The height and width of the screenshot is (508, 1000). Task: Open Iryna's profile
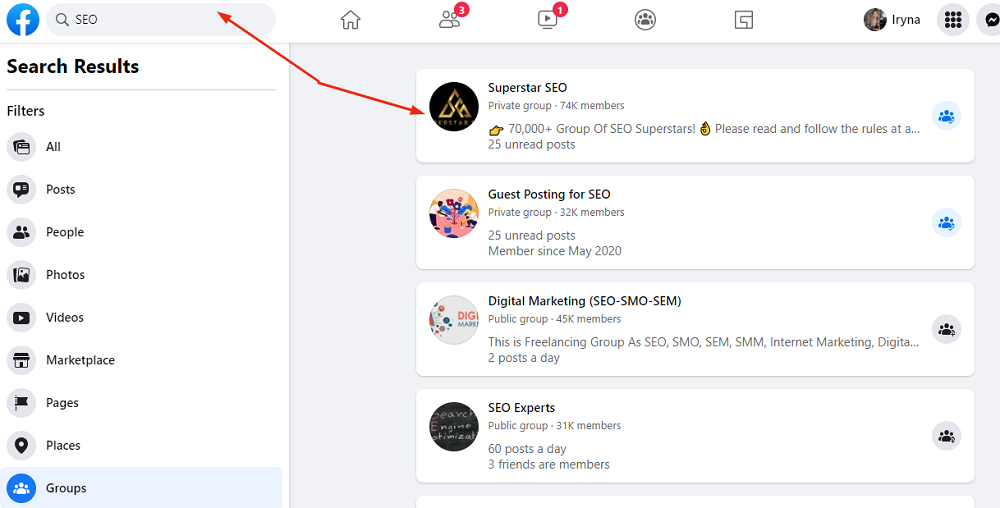pyautogui.click(x=892, y=20)
